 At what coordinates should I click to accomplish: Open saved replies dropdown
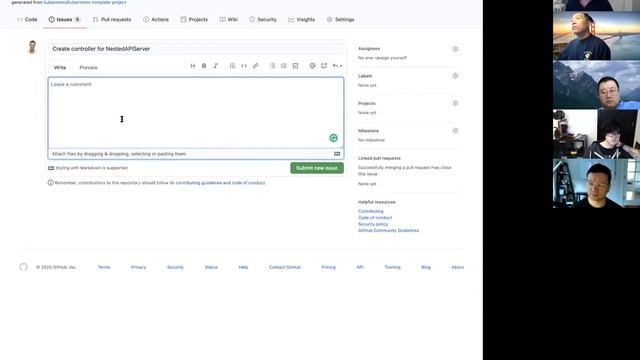pyautogui.click(x=337, y=66)
